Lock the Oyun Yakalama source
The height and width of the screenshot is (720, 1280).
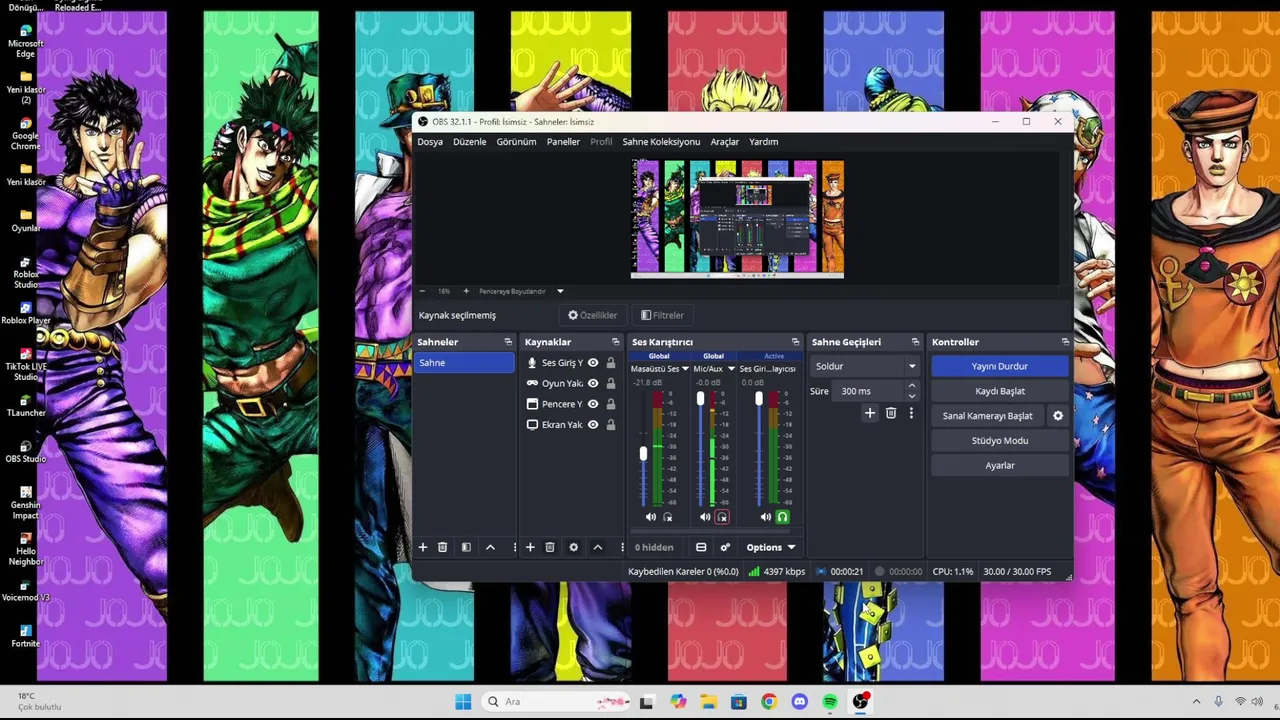(x=610, y=383)
